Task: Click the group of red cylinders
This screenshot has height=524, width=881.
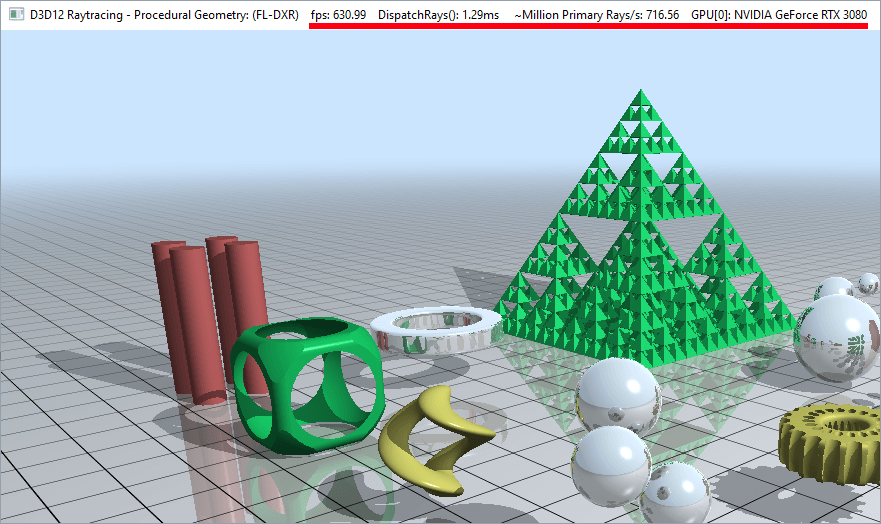Action: (x=210, y=319)
